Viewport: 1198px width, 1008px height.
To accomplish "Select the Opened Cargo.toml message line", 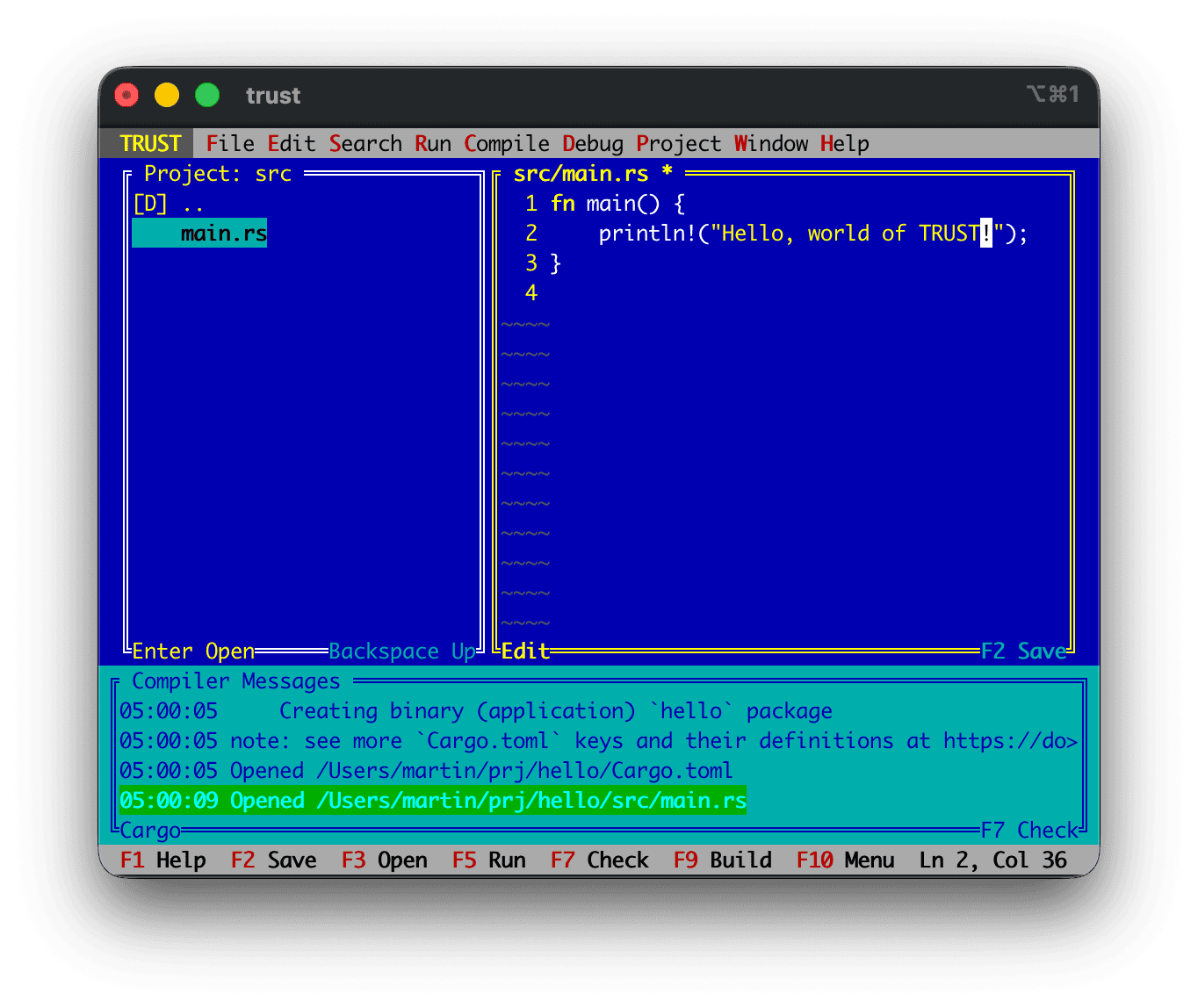I will (426, 771).
